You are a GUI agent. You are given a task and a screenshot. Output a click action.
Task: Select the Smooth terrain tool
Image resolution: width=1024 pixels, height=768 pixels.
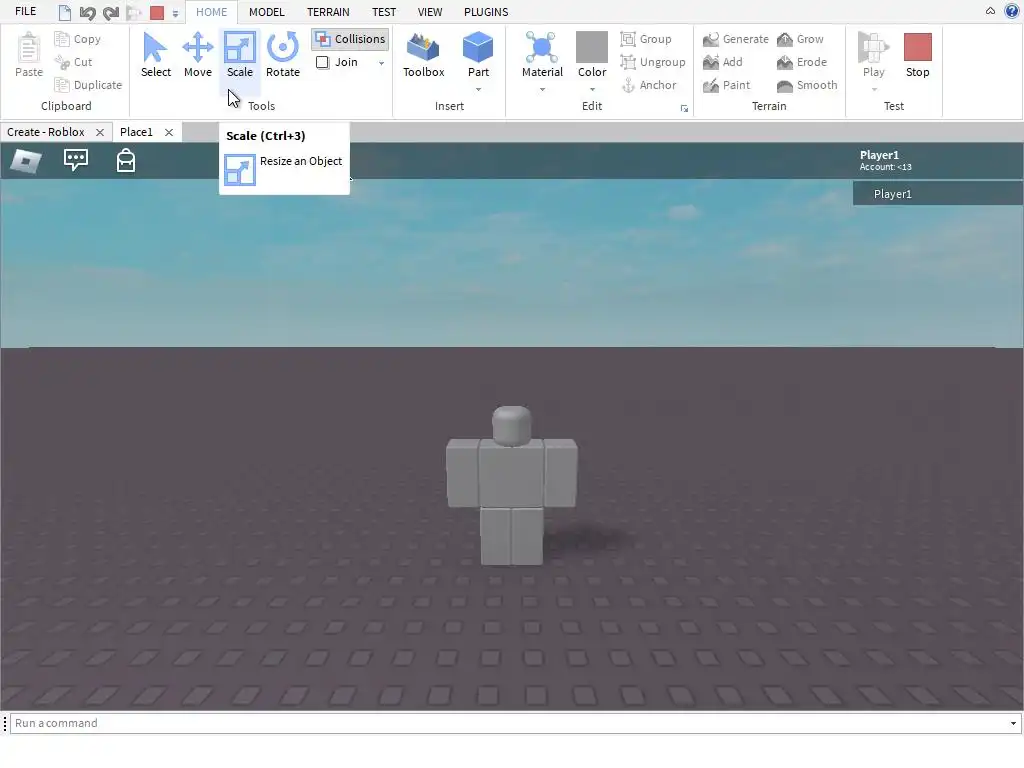tap(807, 85)
